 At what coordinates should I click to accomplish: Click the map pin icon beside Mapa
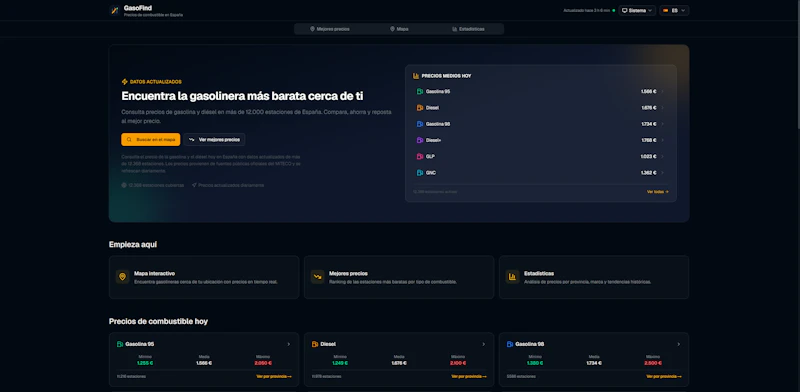point(392,29)
